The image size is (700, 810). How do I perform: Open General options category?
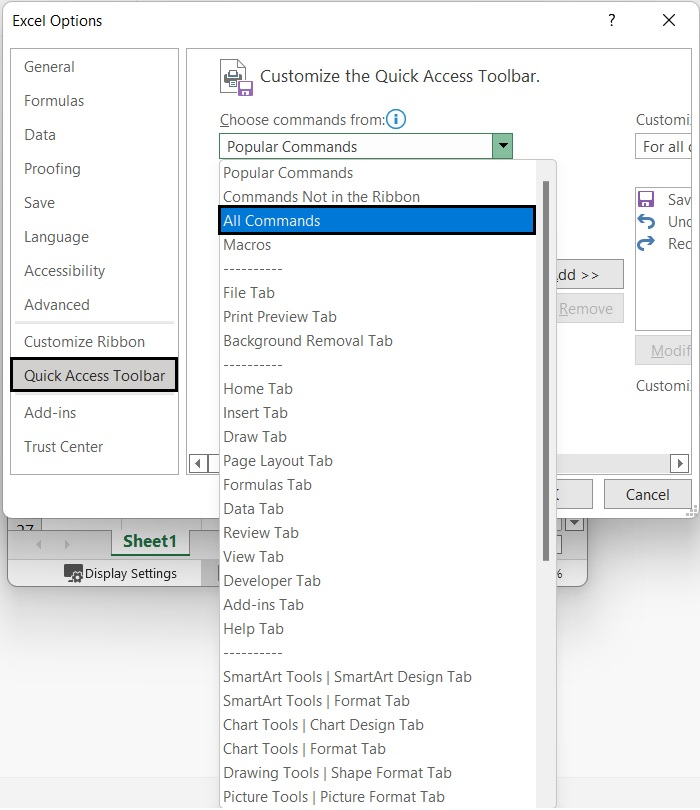click(95, 67)
